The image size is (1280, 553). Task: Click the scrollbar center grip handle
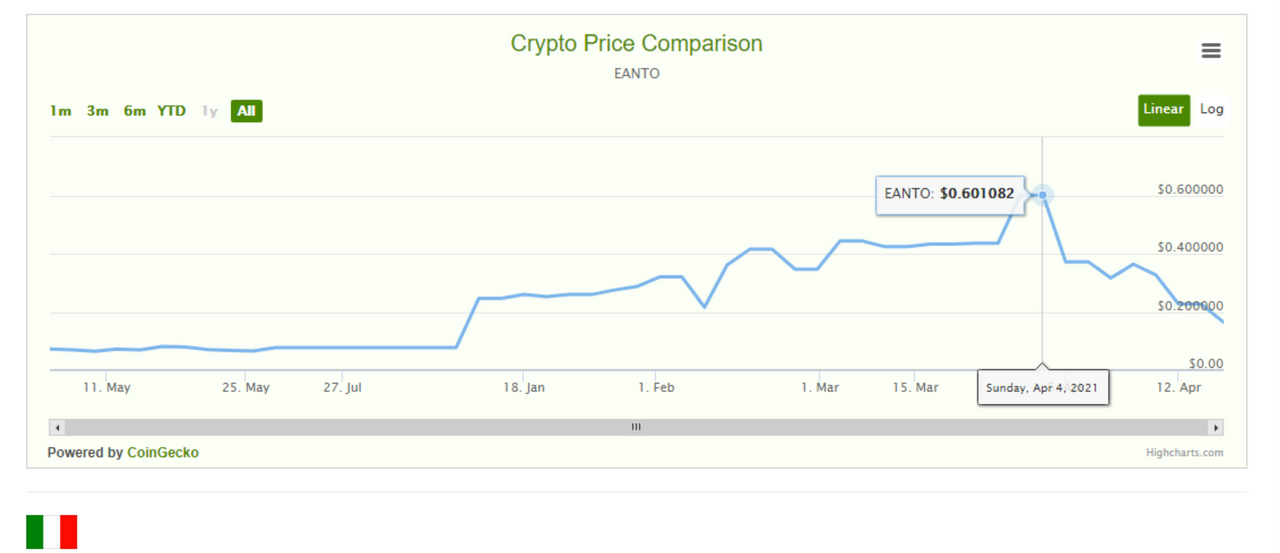point(636,427)
